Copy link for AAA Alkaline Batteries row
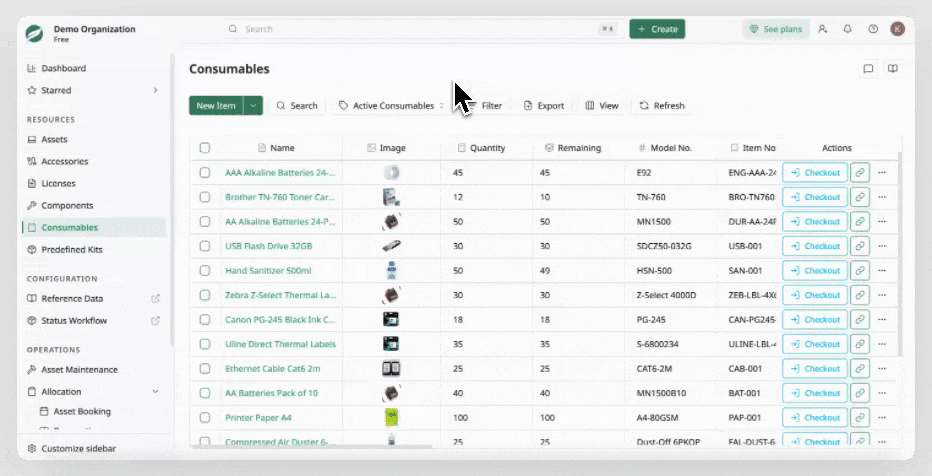This screenshot has height=476, width=932. (859, 173)
